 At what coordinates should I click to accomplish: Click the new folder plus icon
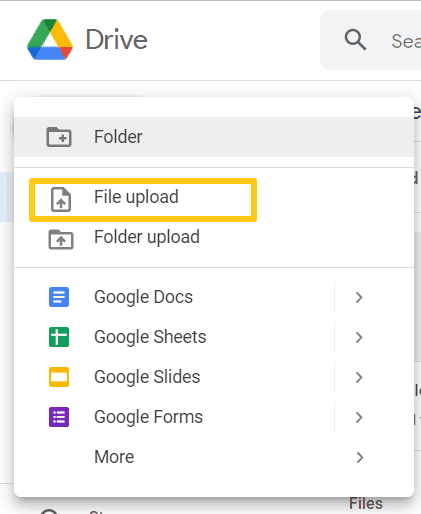59,137
